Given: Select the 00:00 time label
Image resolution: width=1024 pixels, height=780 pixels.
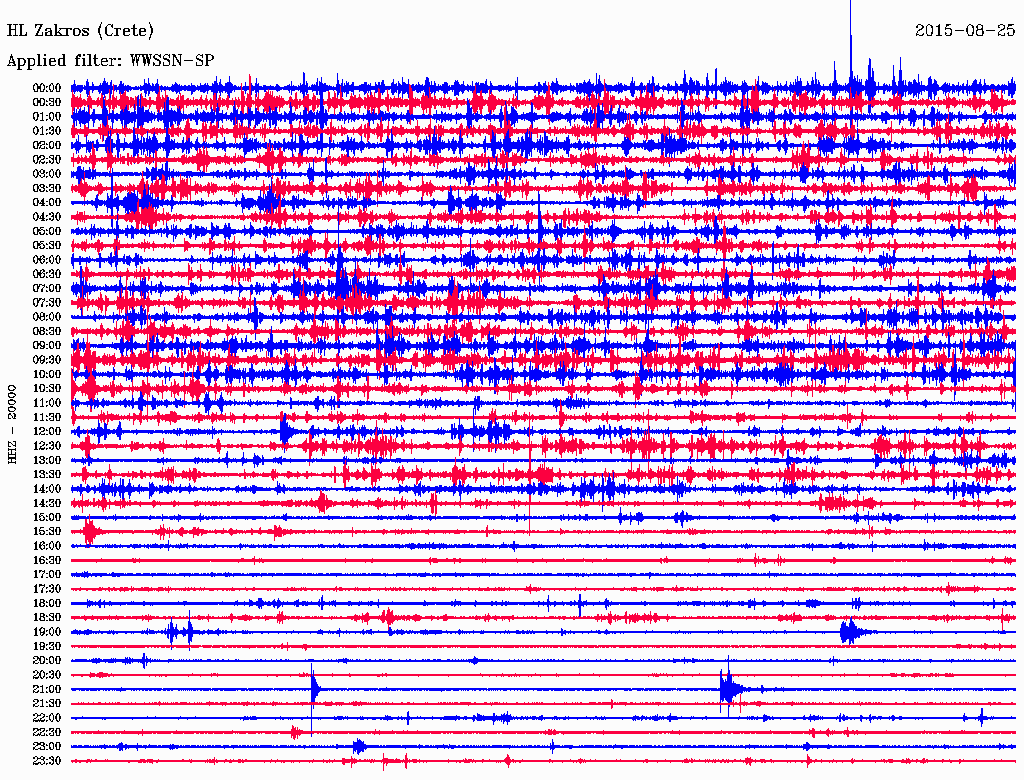Looking at the screenshot, I should pos(47,88).
